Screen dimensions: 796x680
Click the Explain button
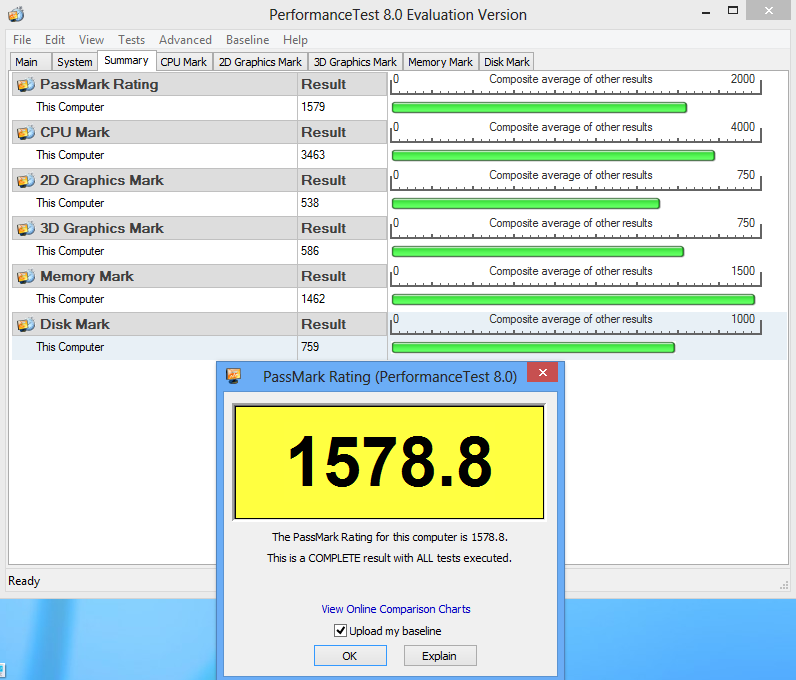pos(440,656)
